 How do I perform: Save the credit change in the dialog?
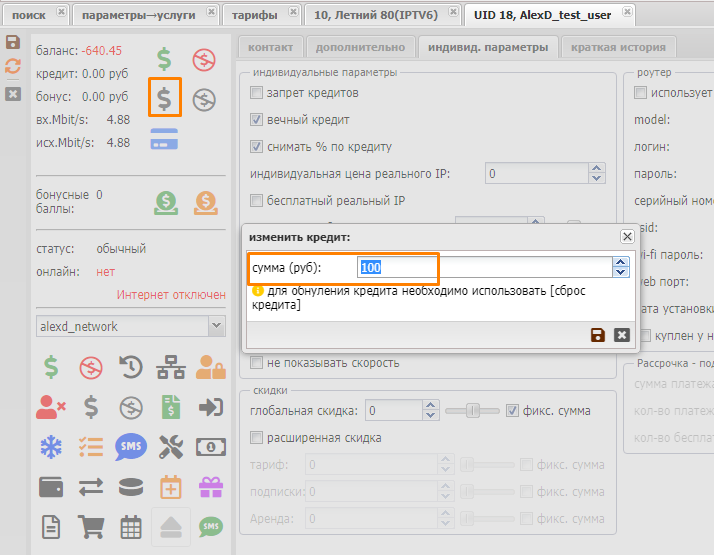598,335
